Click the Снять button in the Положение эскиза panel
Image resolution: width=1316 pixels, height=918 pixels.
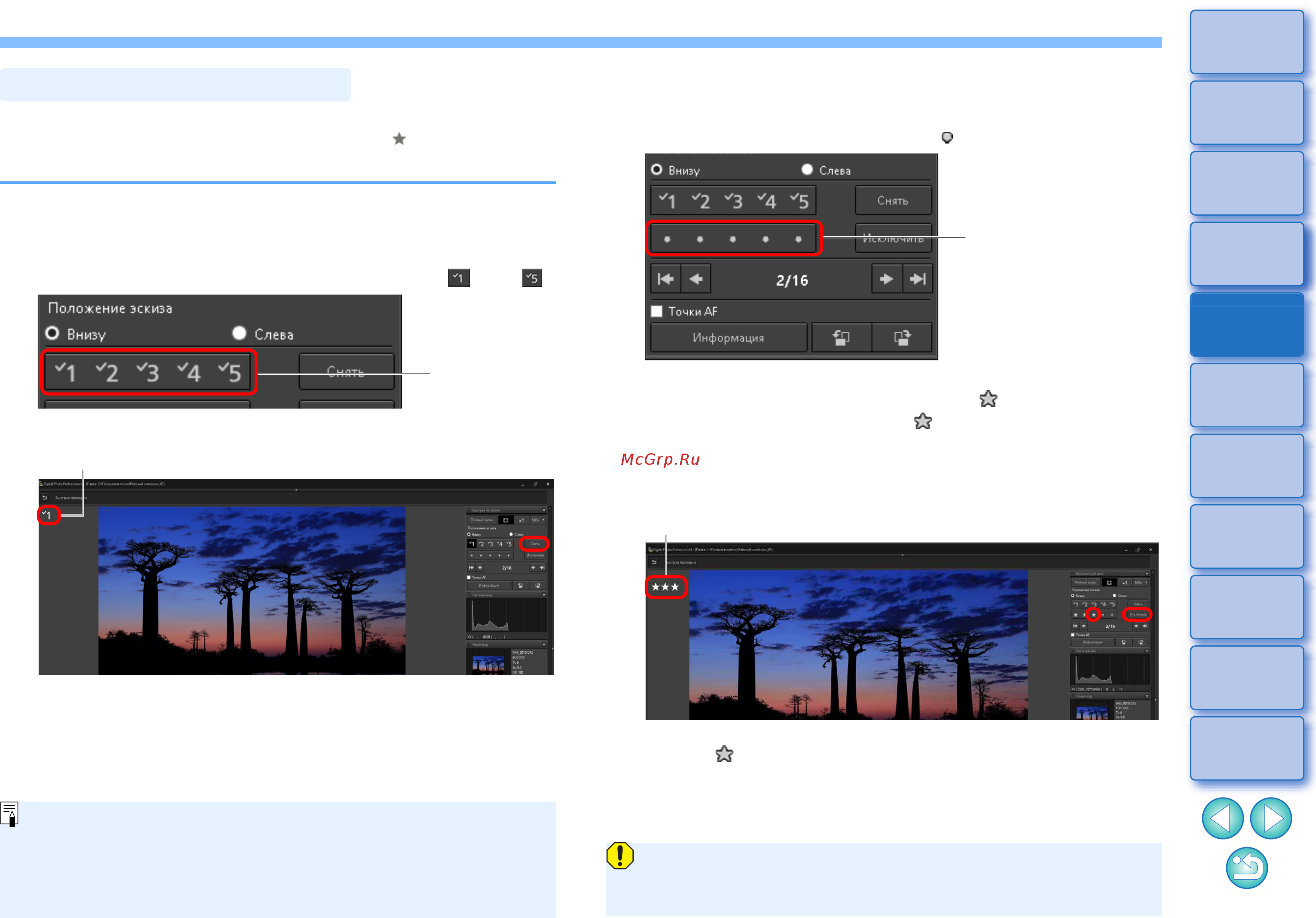point(346,372)
